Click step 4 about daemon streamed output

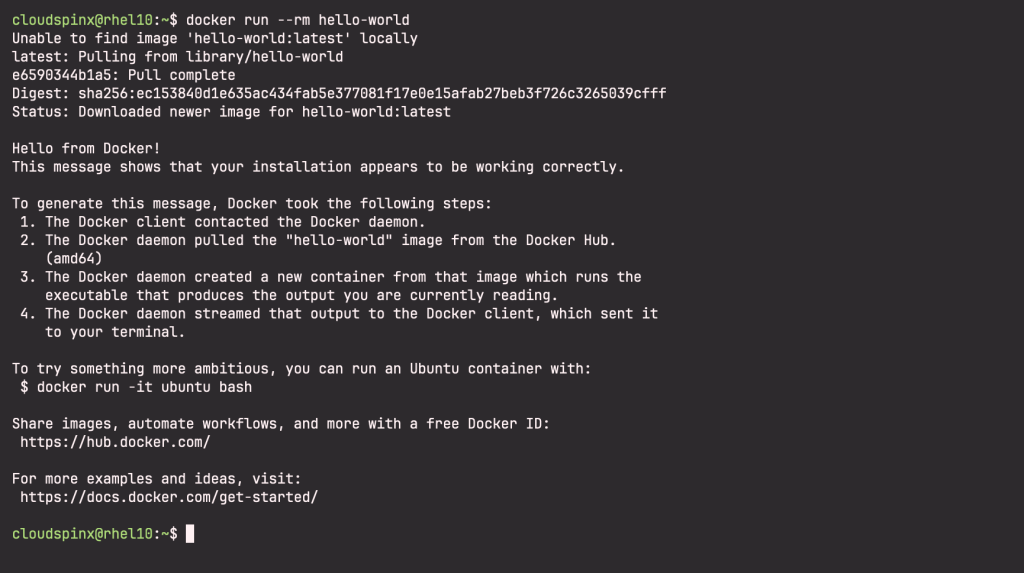(339, 323)
